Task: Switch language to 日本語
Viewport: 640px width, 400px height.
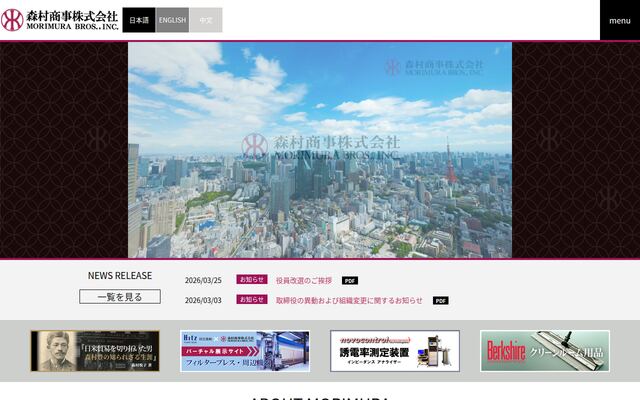Action: coord(139,20)
